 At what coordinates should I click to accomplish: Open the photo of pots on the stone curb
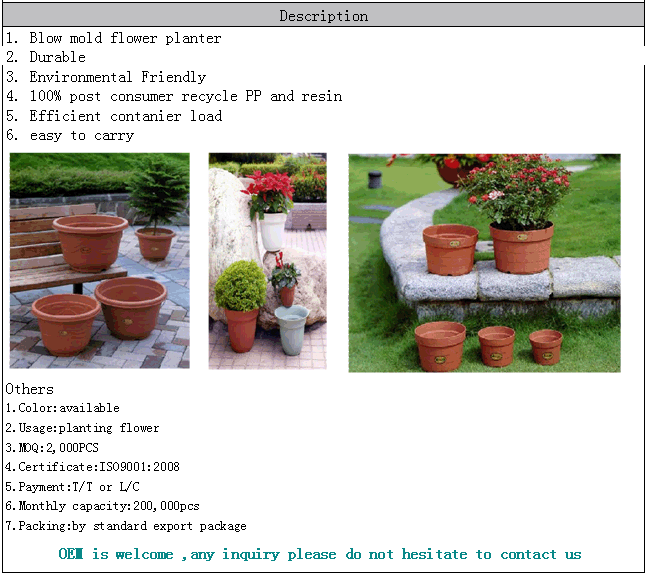click(484, 263)
